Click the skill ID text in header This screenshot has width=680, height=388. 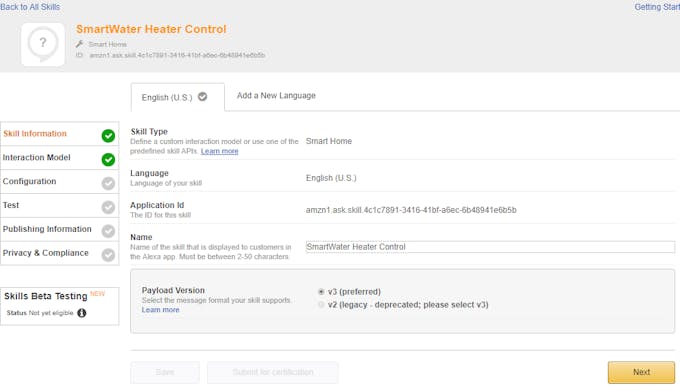(x=177, y=55)
